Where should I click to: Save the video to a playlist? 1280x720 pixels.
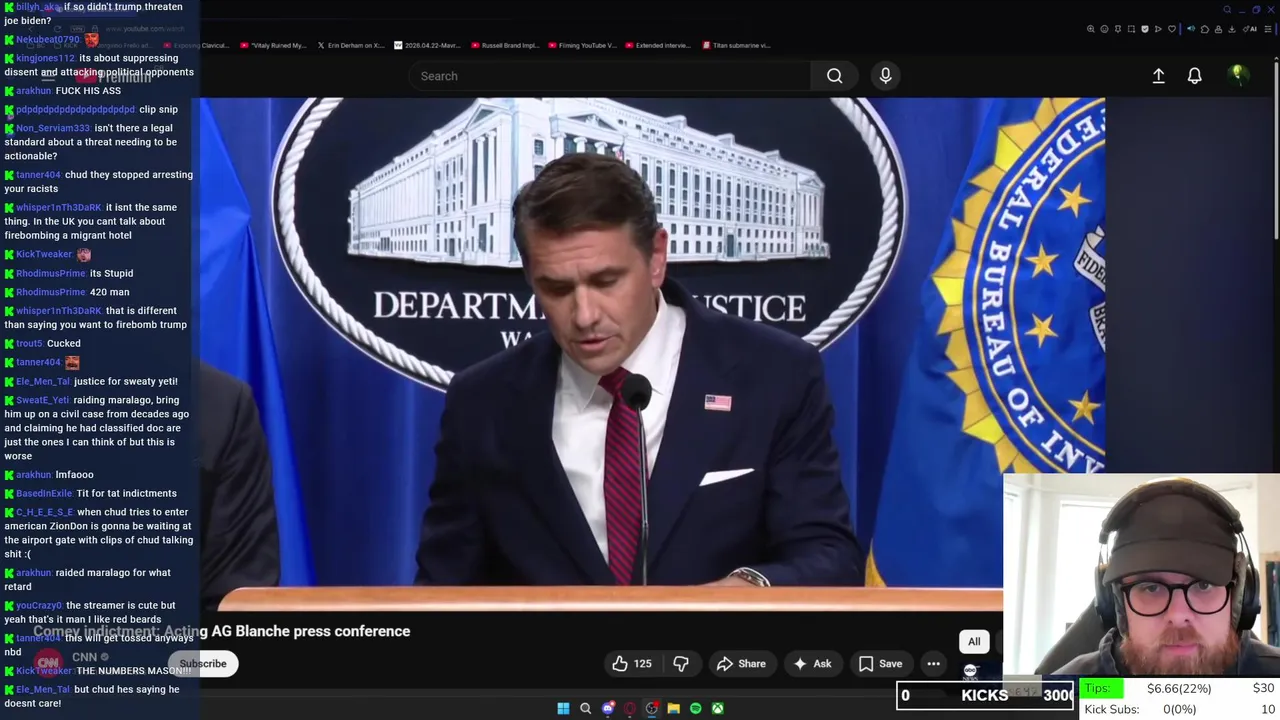click(880, 664)
